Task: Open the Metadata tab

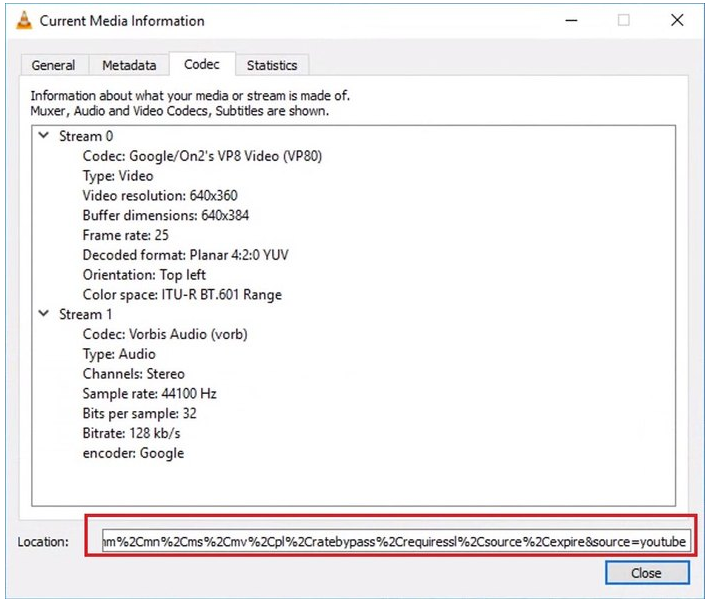Action: (129, 65)
